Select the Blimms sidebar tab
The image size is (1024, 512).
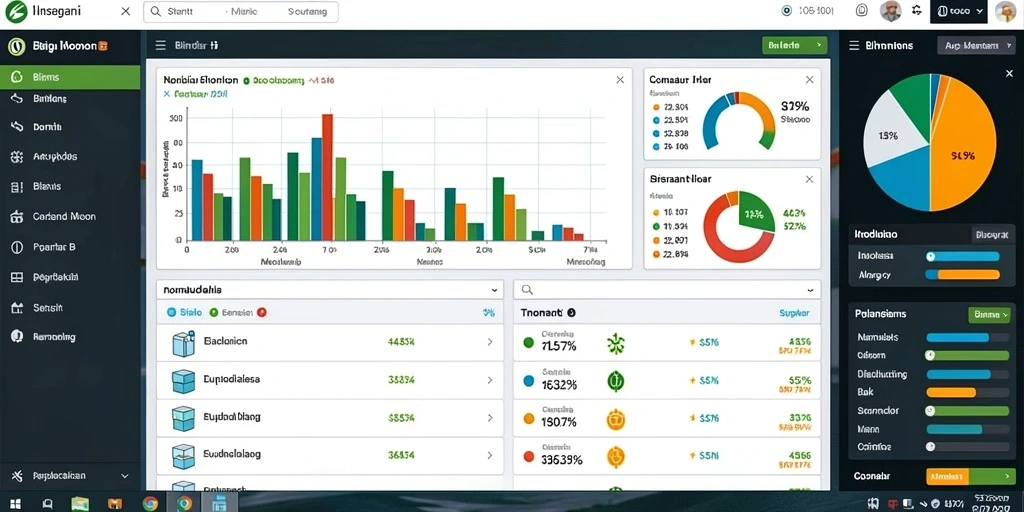point(70,77)
